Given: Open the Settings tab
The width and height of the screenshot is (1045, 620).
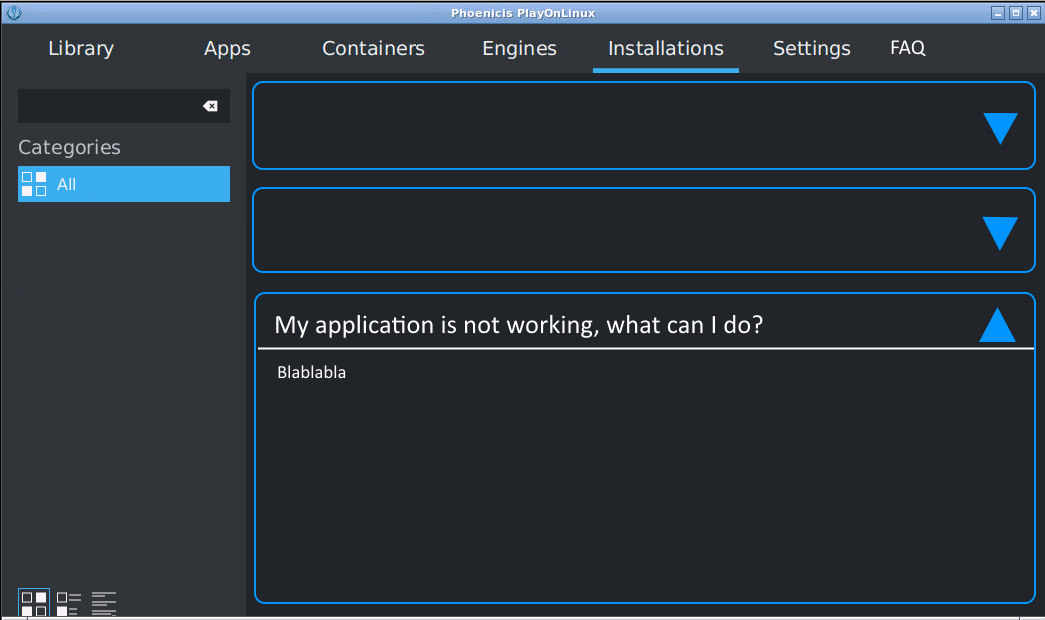Looking at the screenshot, I should point(811,48).
